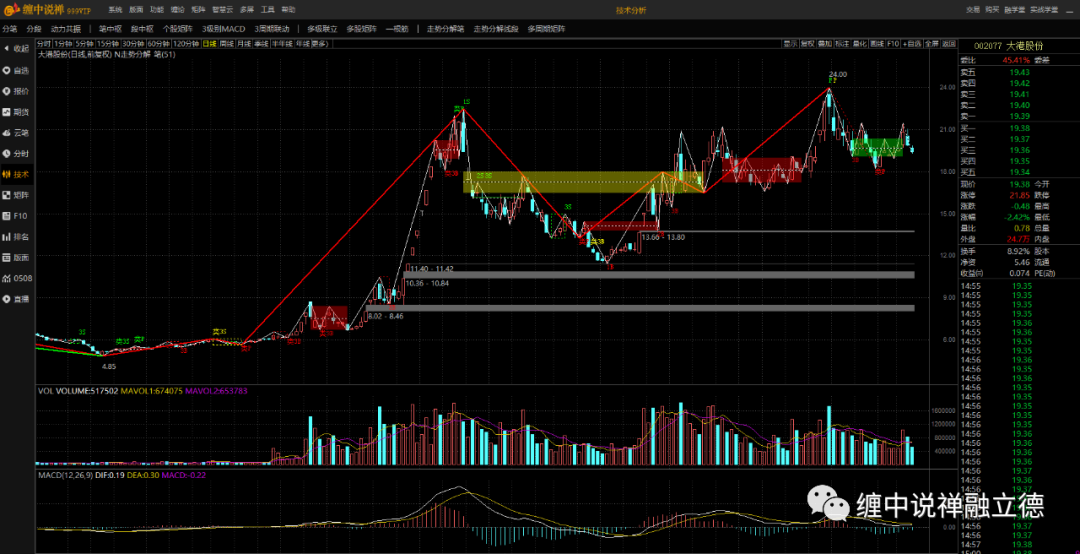Open 自选 favorites sidebar icon

(x=17, y=70)
